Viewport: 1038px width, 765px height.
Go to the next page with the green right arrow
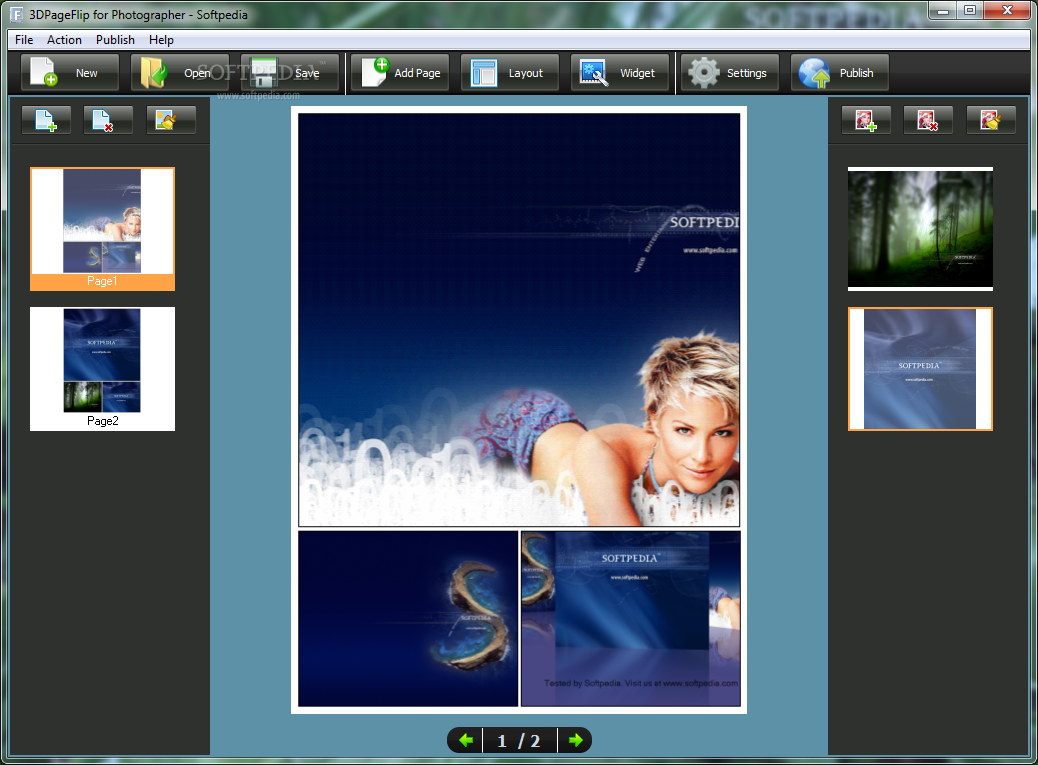pyautogui.click(x=575, y=740)
